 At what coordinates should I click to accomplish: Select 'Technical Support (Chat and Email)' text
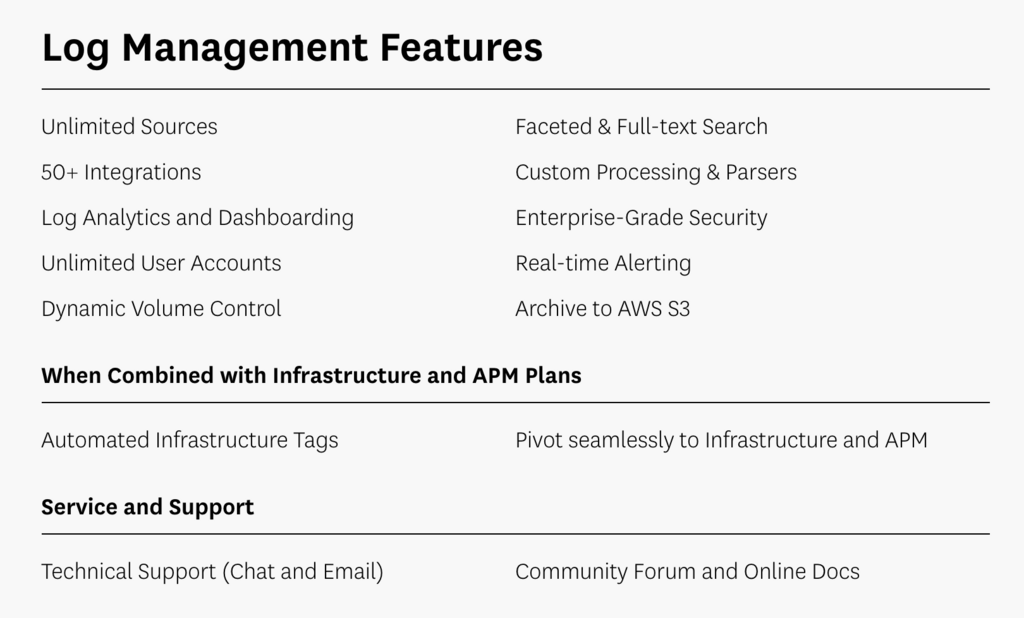[212, 572]
